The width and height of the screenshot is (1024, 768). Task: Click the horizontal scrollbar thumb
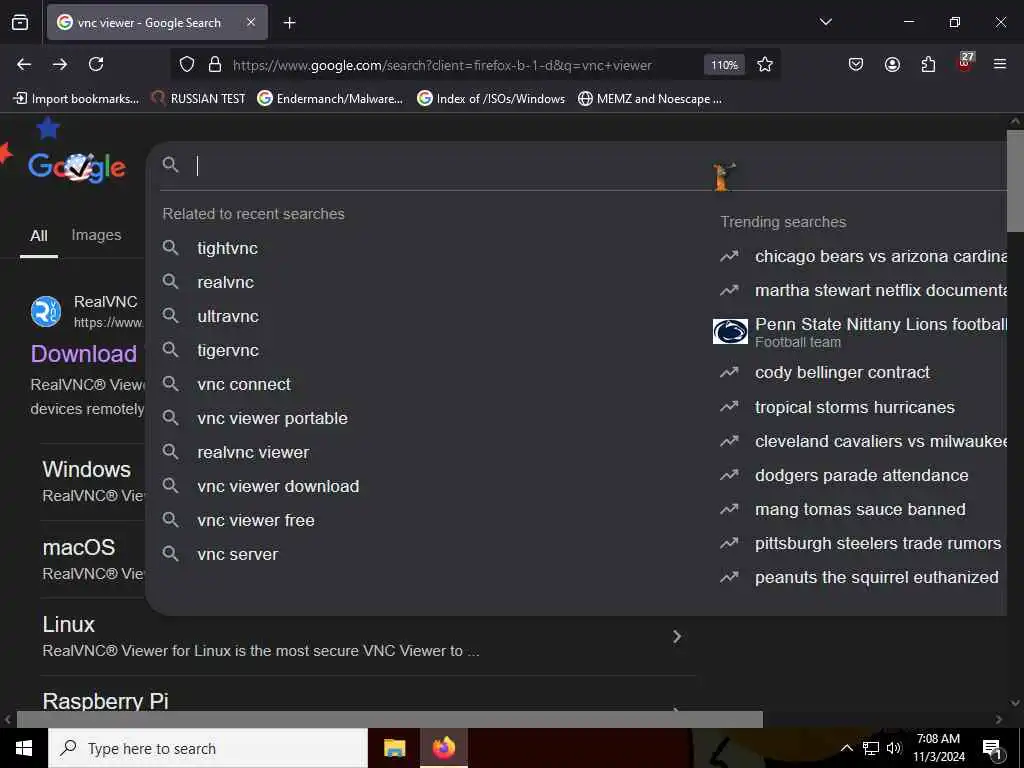click(389, 719)
